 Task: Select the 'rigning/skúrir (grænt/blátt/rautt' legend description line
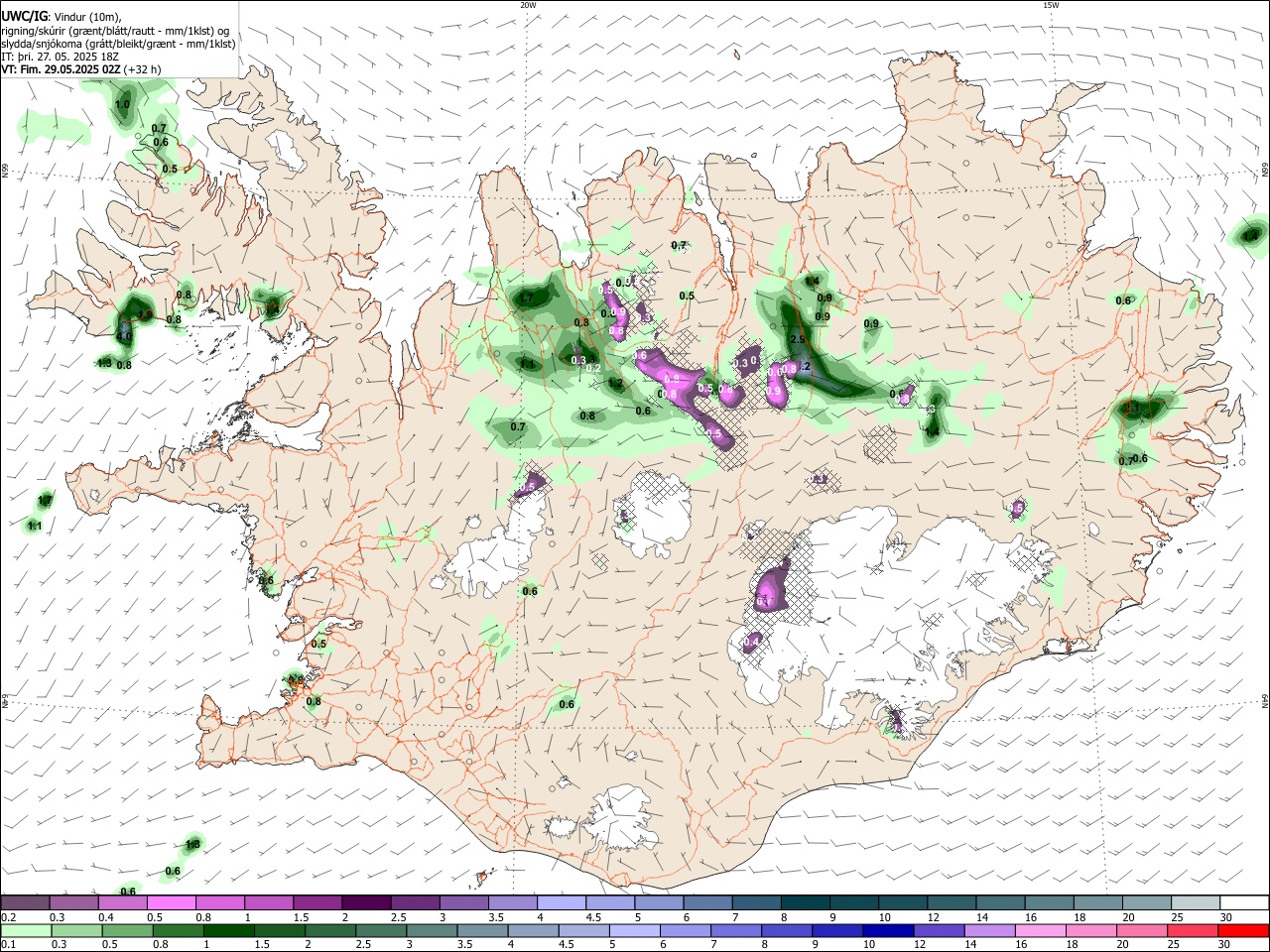tap(115, 31)
